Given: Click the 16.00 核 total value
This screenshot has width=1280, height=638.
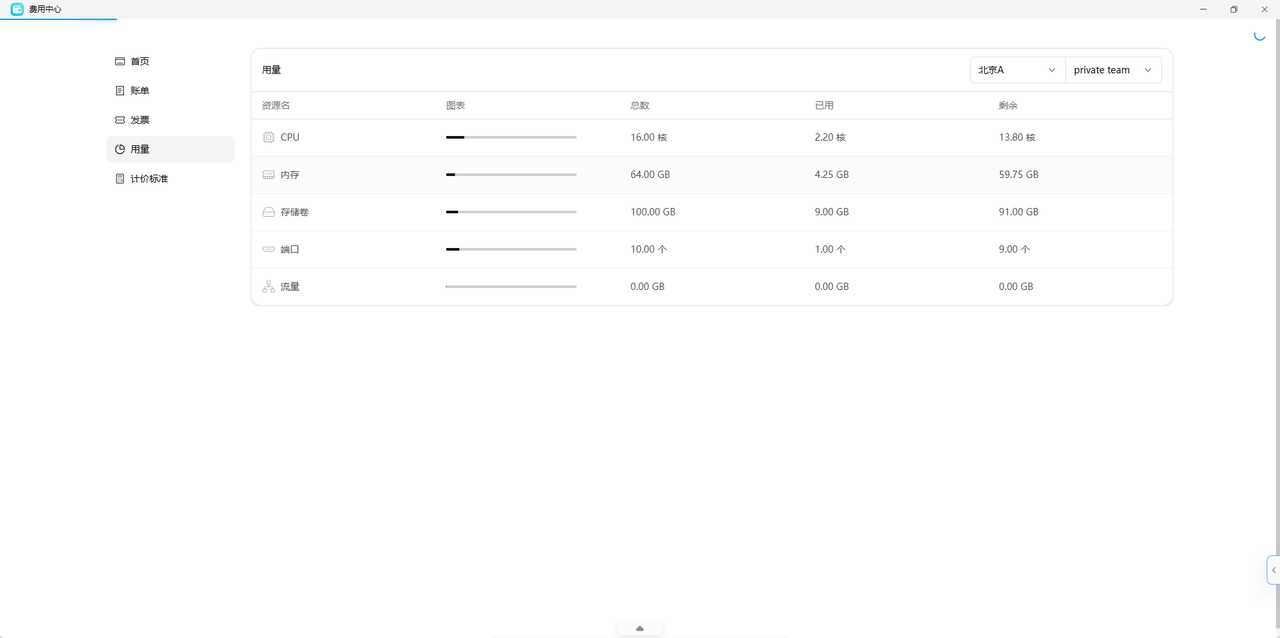Looking at the screenshot, I should coord(649,137).
